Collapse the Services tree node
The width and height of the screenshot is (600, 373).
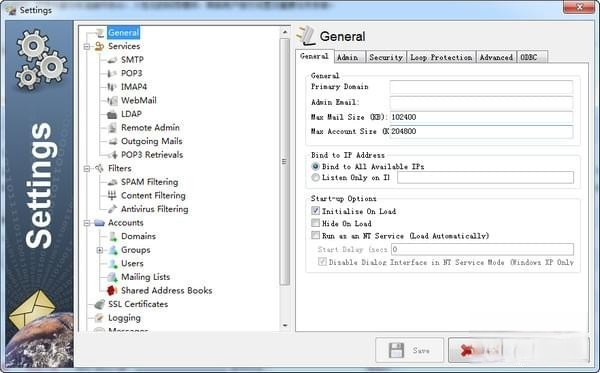click(87, 47)
